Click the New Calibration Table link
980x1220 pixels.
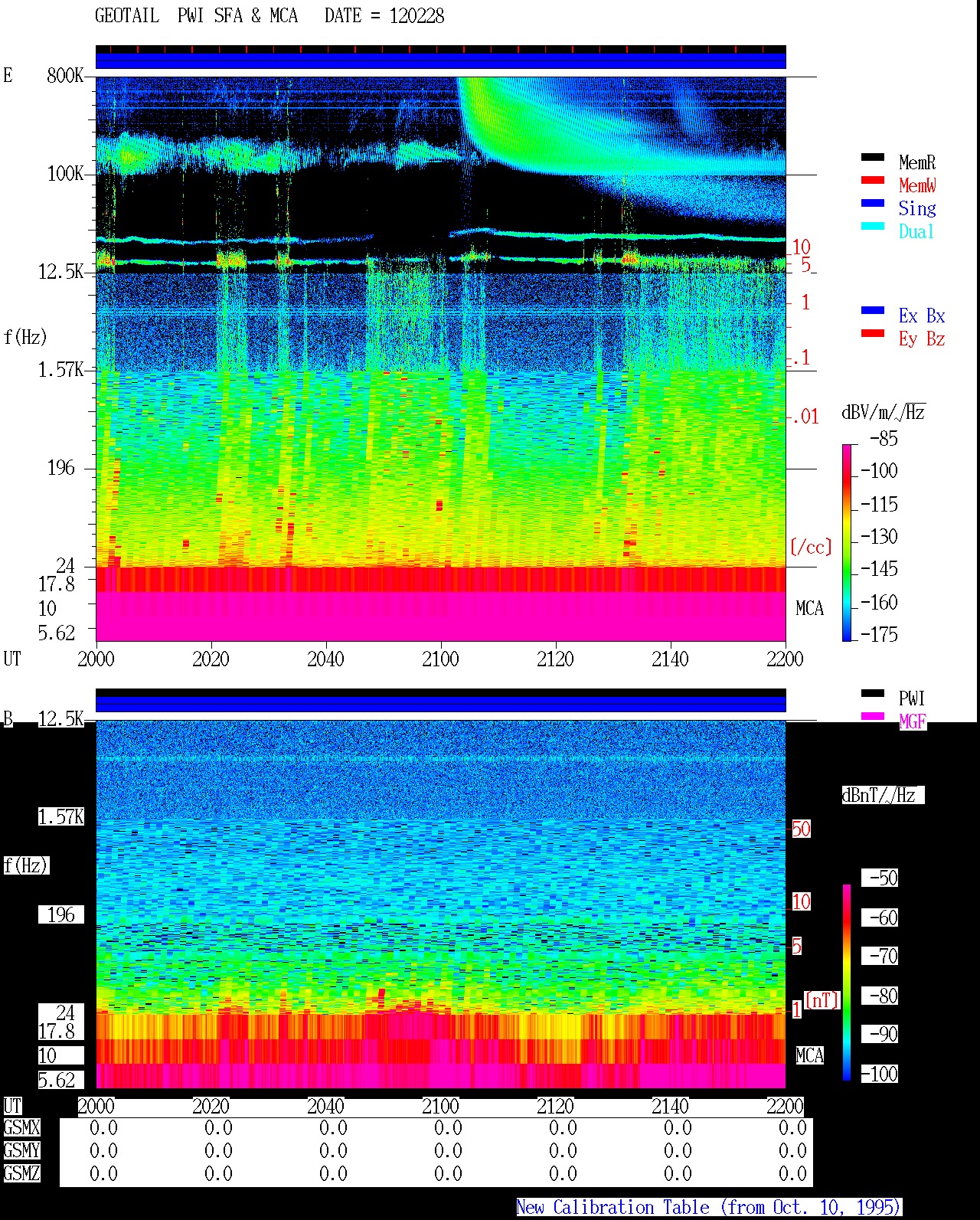709,1207
